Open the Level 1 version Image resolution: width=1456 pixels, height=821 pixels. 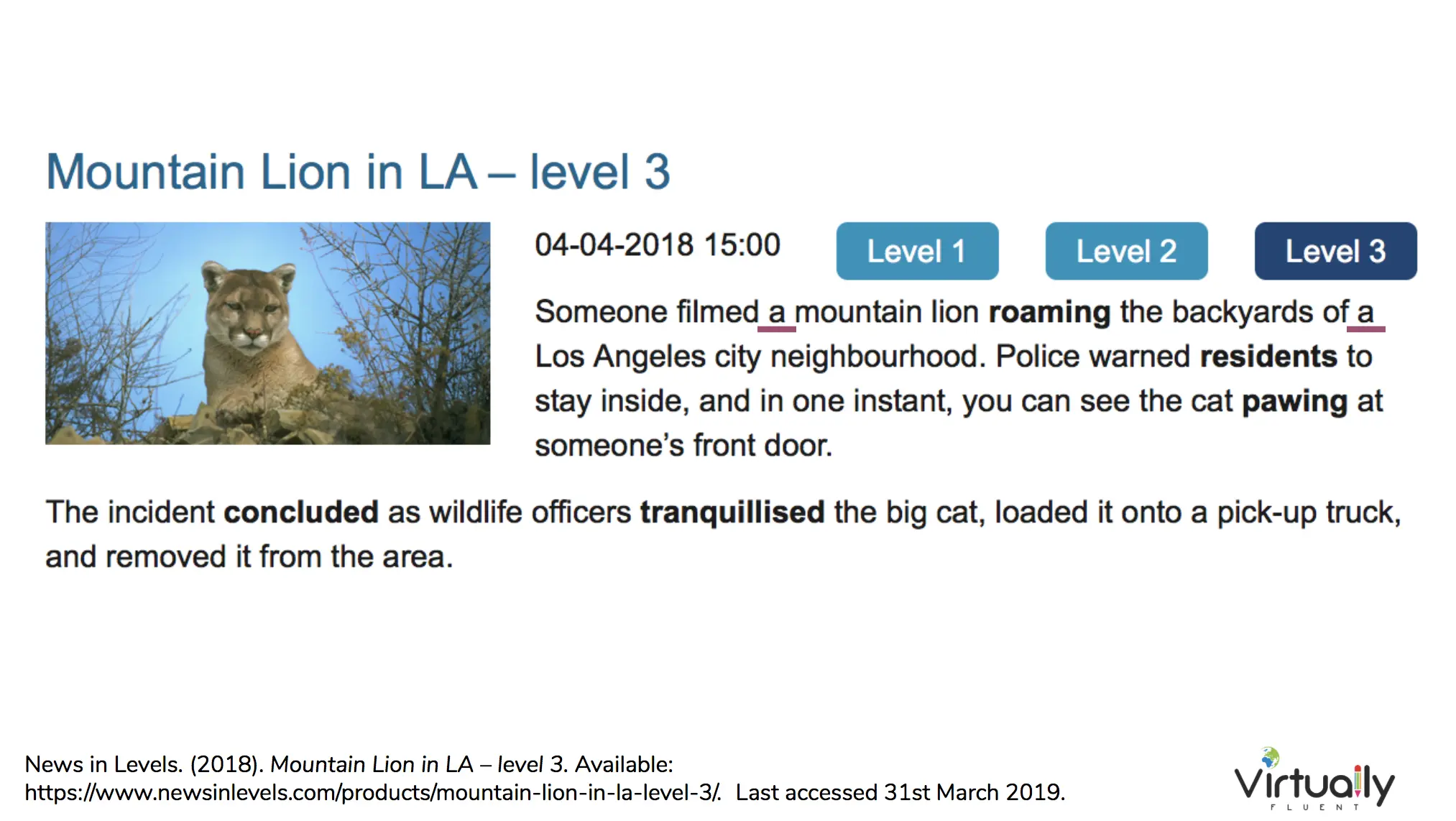coord(917,251)
